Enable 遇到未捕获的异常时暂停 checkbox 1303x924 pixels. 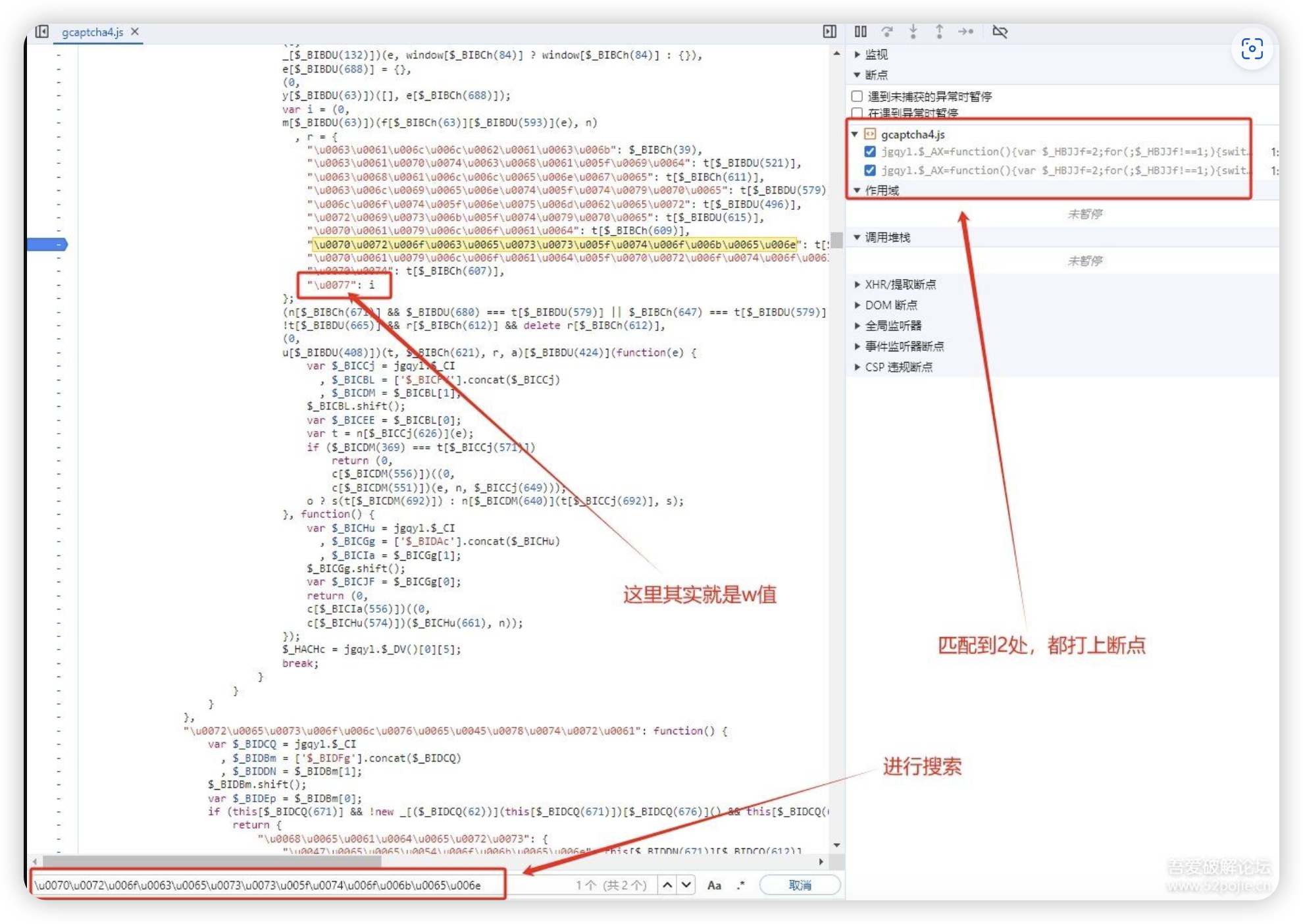pos(857,97)
